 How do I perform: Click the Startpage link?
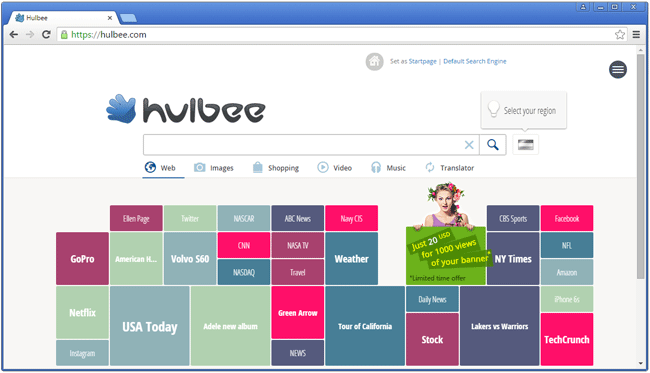(x=422, y=61)
